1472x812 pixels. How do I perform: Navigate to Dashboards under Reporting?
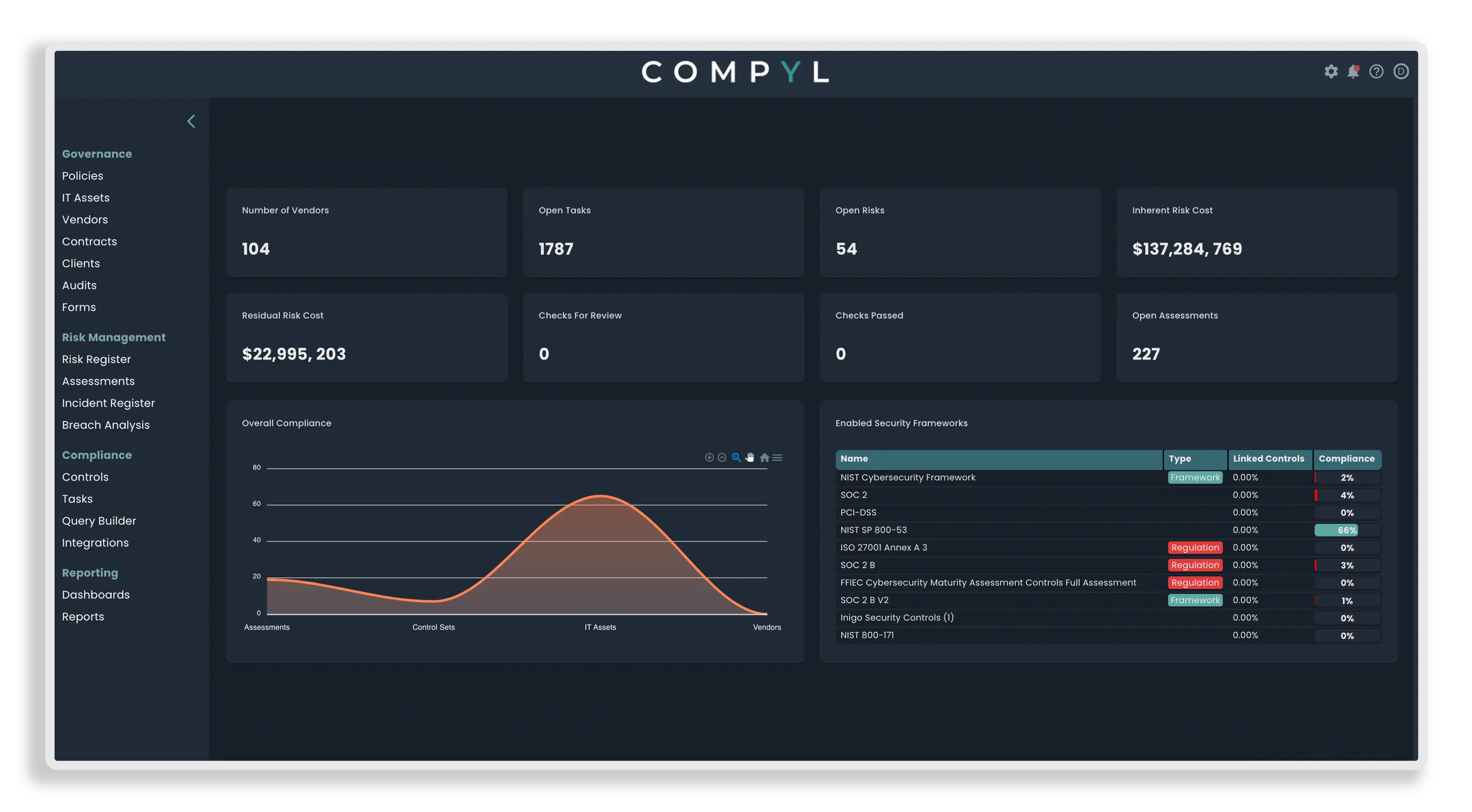tap(95, 594)
